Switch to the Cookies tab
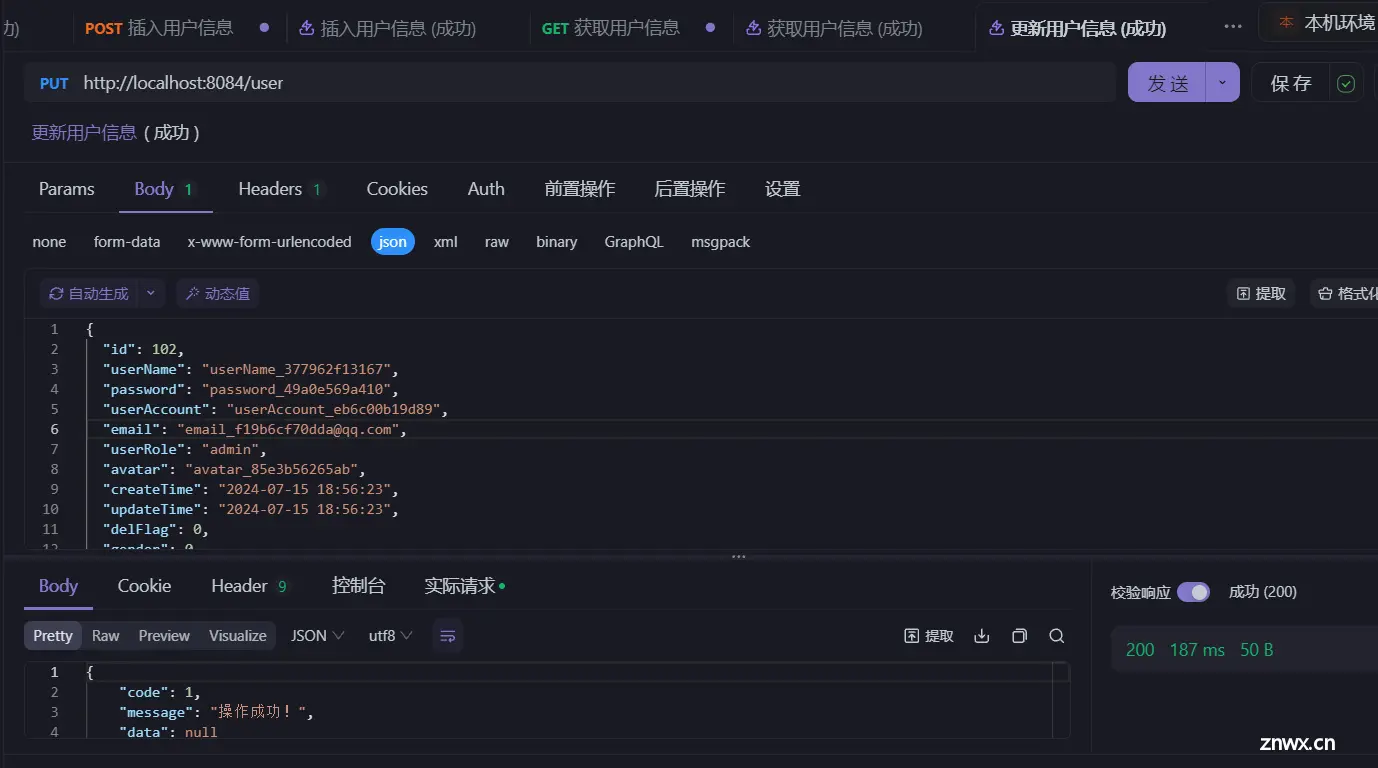 pyautogui.click(x=397, y=189)
